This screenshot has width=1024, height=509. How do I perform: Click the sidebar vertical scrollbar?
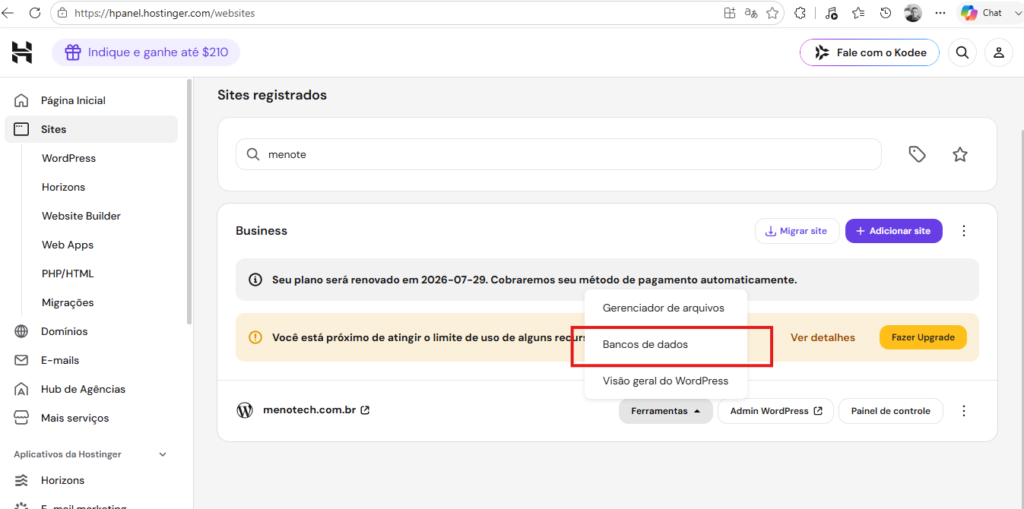click(189, 201)
